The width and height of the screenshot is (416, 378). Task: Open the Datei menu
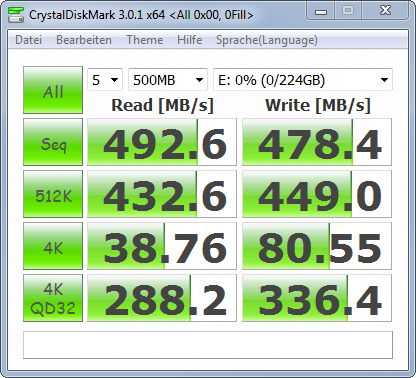click(28, 40)
